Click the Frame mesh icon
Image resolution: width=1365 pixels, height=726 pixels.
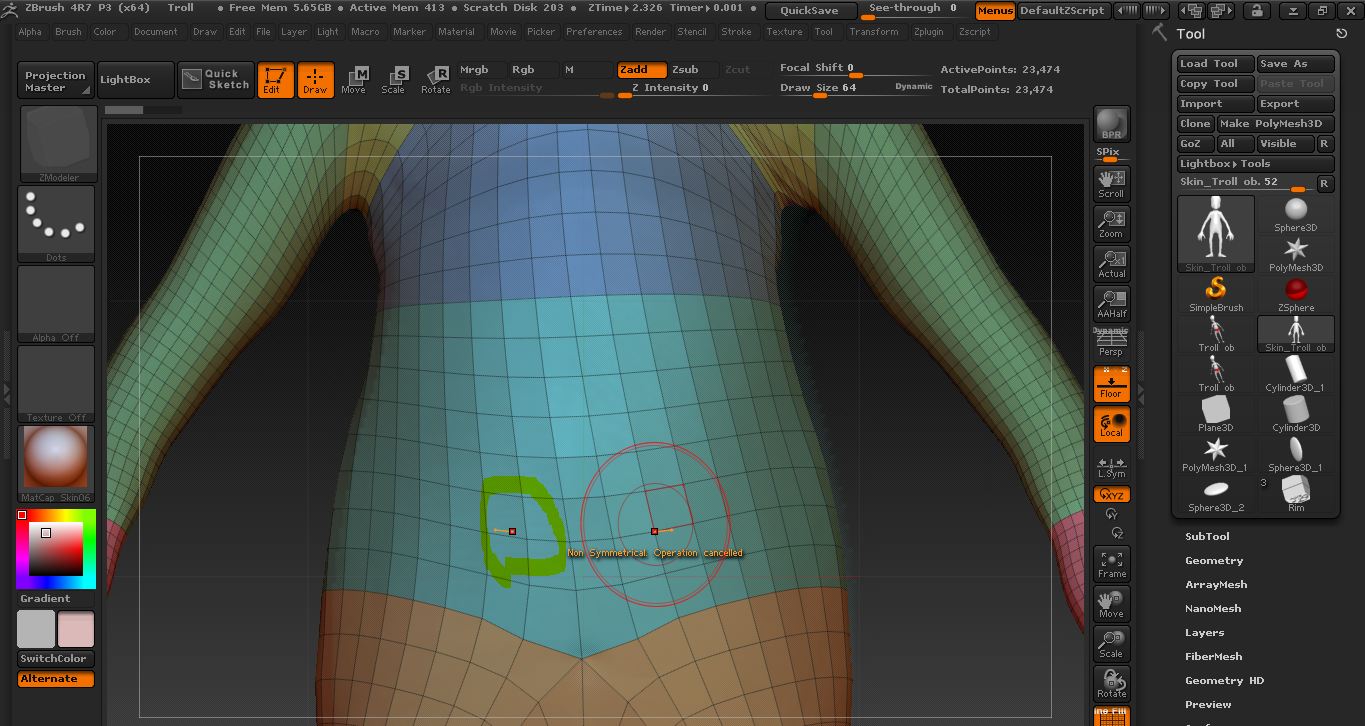click(1111, 564)
